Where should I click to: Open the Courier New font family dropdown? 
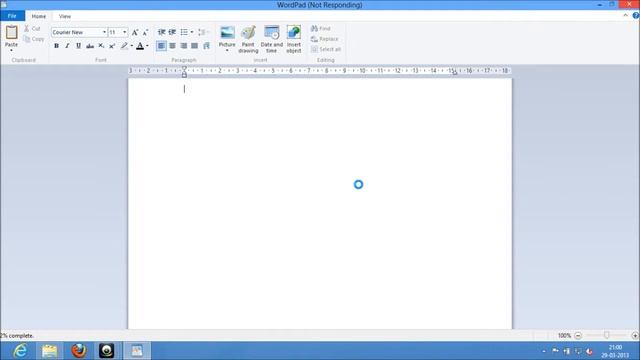(x=104, y=32)
